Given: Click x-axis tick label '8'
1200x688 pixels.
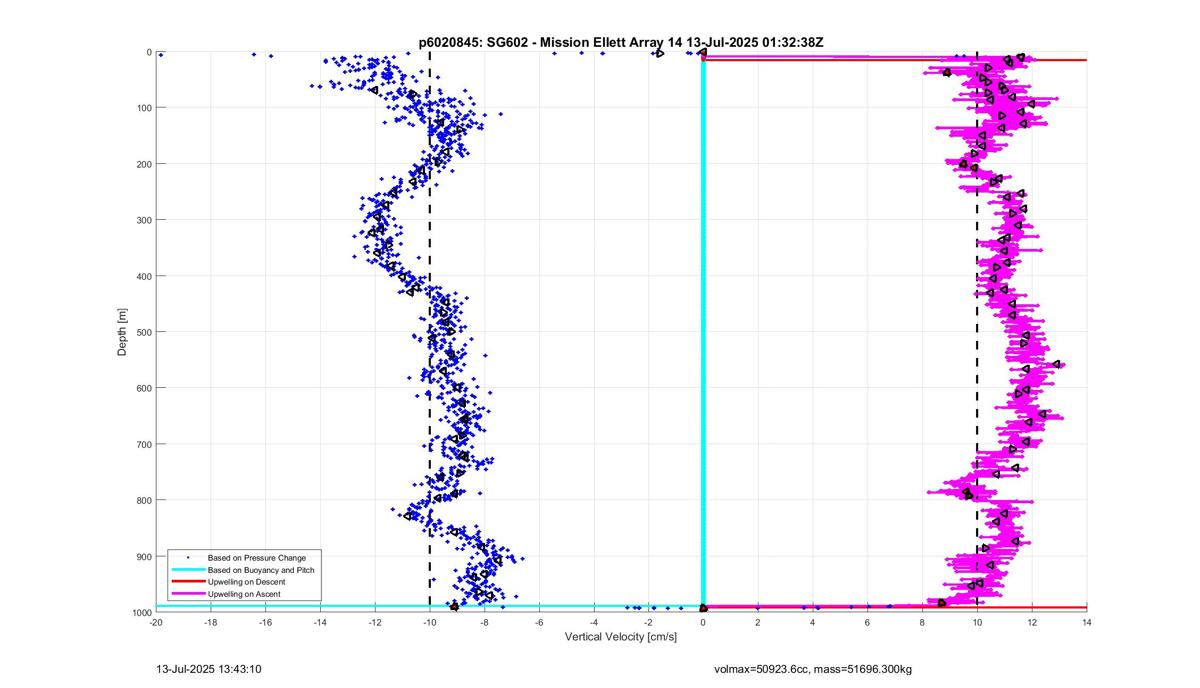Looking at the screenshot, I should (922, 622).
